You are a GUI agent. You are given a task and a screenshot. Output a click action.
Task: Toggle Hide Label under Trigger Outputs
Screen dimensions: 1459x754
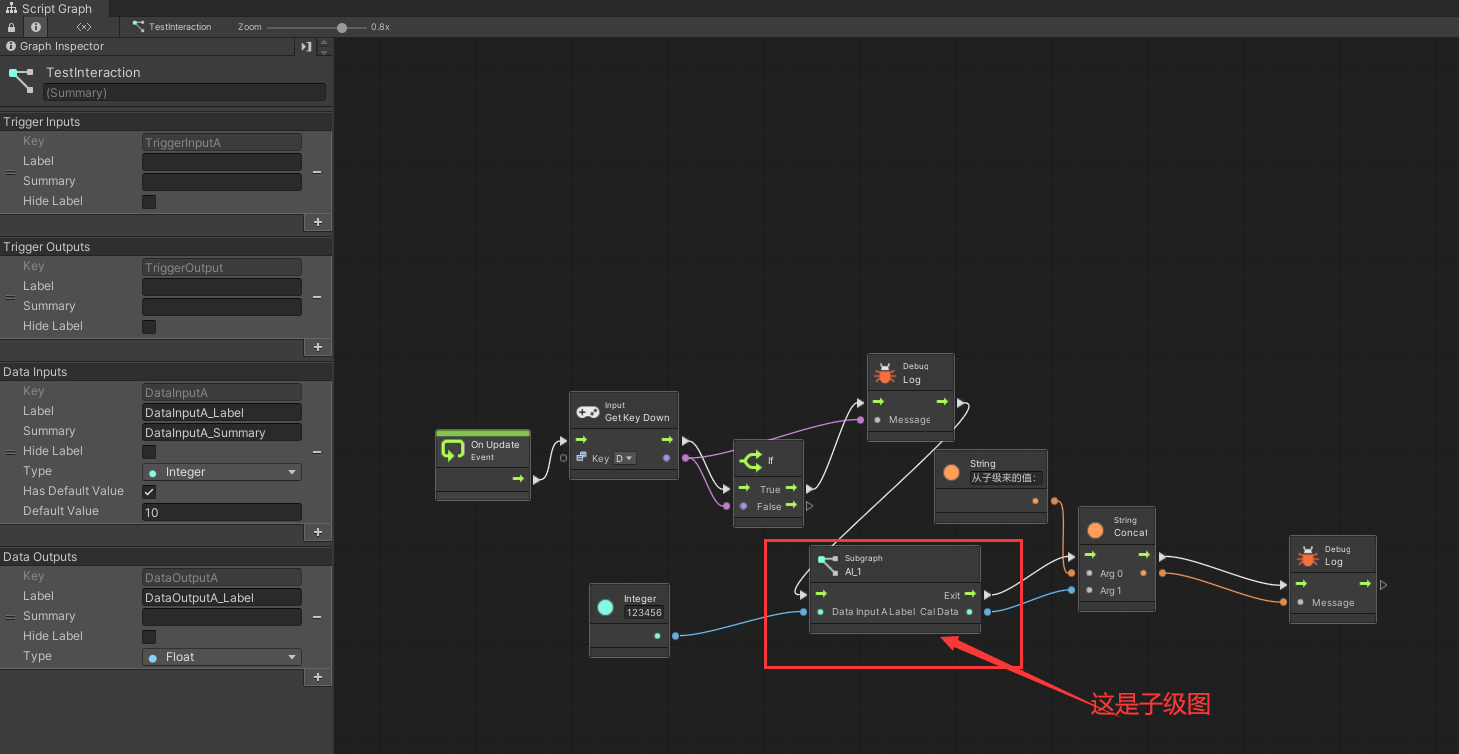[149, 327]
